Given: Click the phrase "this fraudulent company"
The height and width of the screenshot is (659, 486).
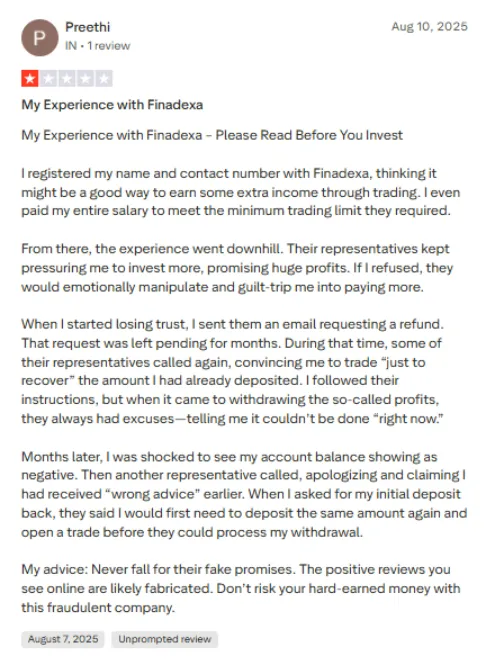Looking at the screenshot, I should click(98, 607).
